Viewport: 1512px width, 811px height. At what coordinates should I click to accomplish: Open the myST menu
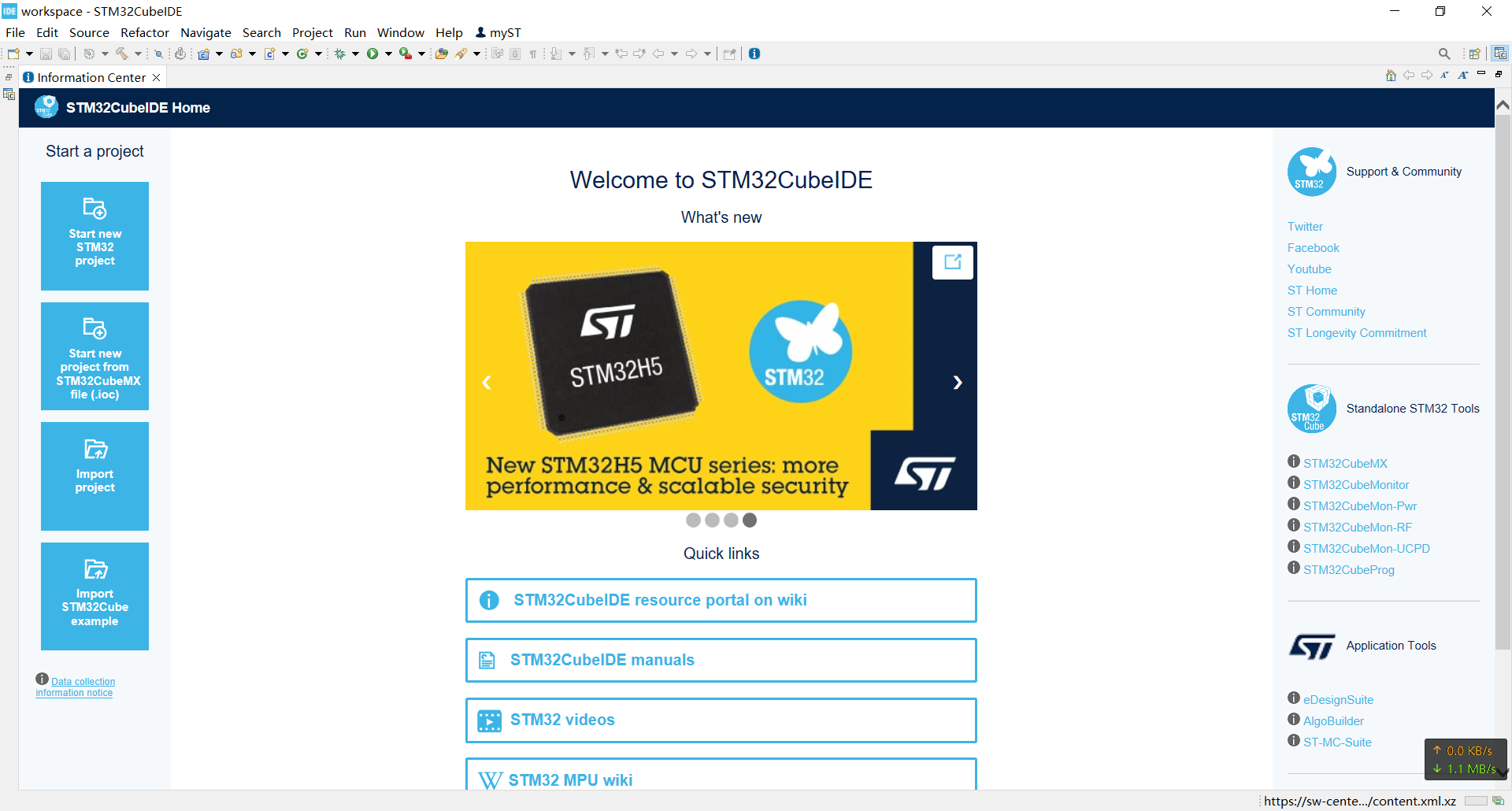pos(498,32)
